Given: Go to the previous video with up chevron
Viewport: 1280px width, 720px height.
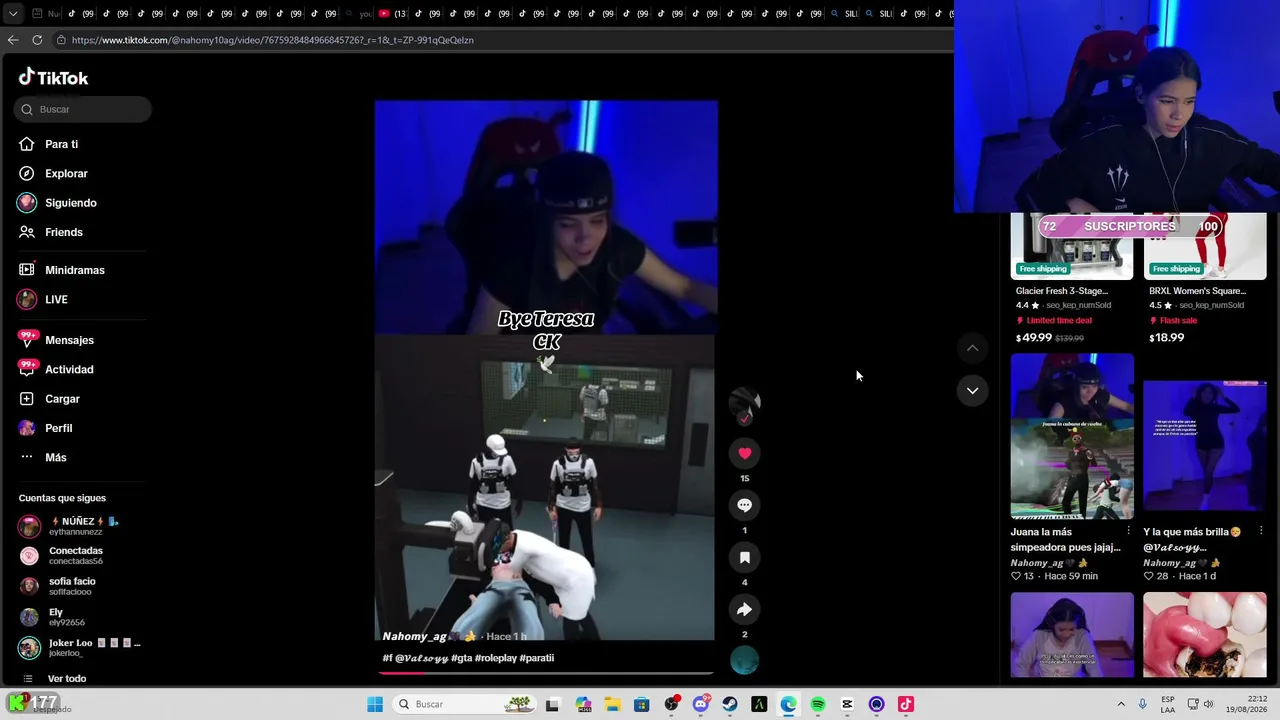Looking at the screenshot, I should (972, 348).
